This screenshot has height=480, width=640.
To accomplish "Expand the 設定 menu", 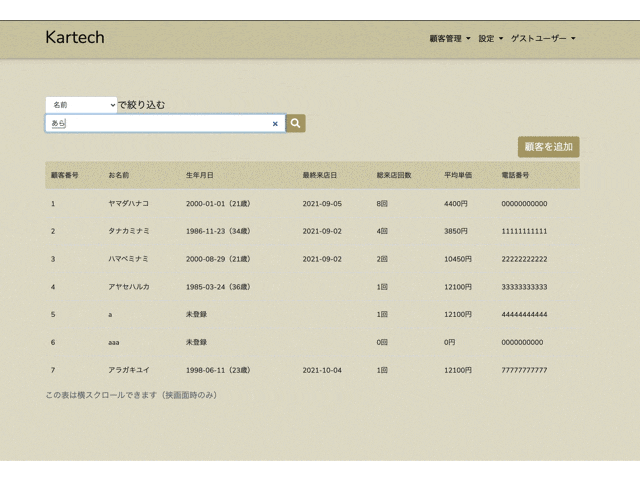I will [x=491, y=38].
